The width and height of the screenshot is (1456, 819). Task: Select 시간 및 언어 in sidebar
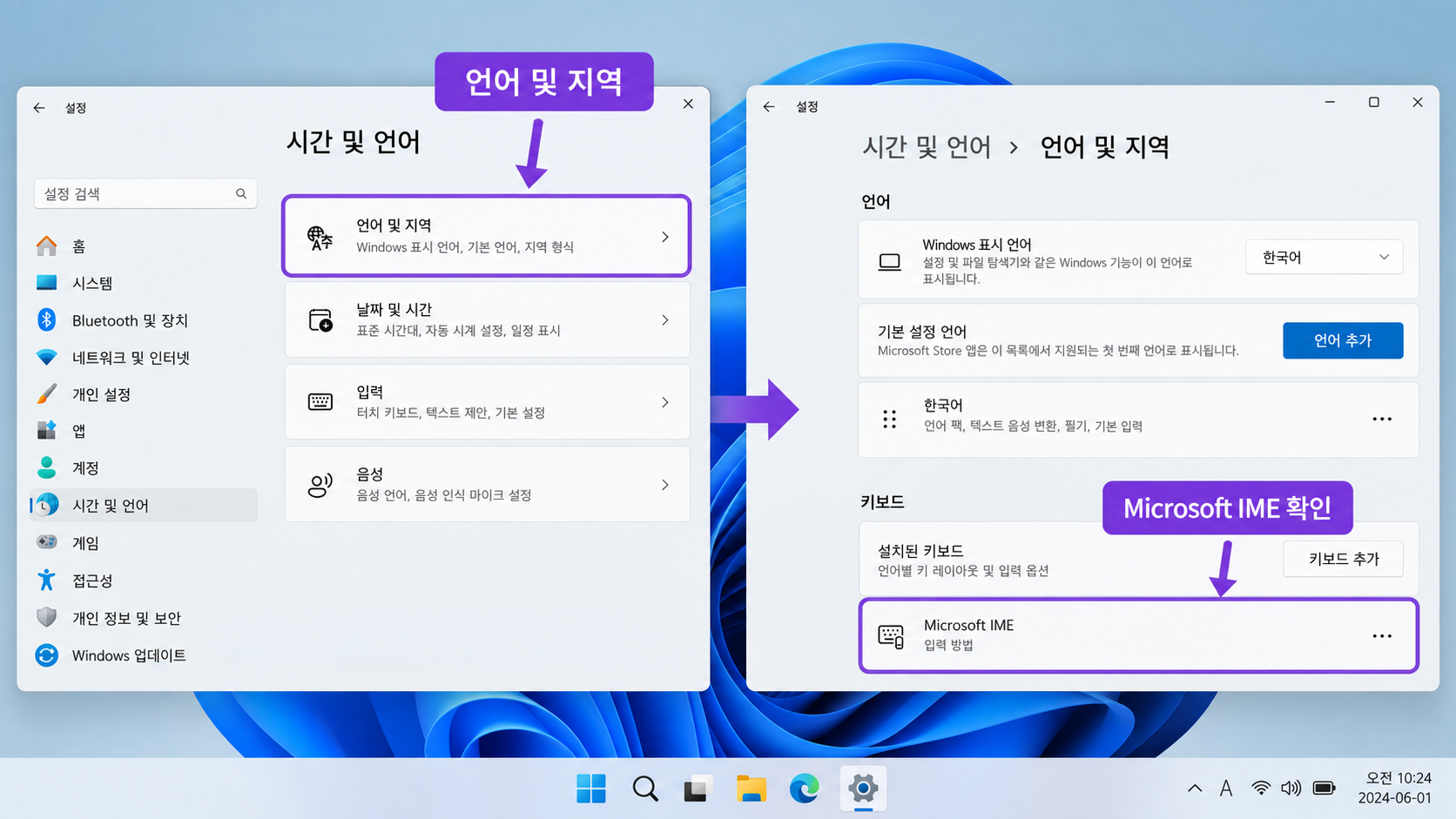coord(144,506)
